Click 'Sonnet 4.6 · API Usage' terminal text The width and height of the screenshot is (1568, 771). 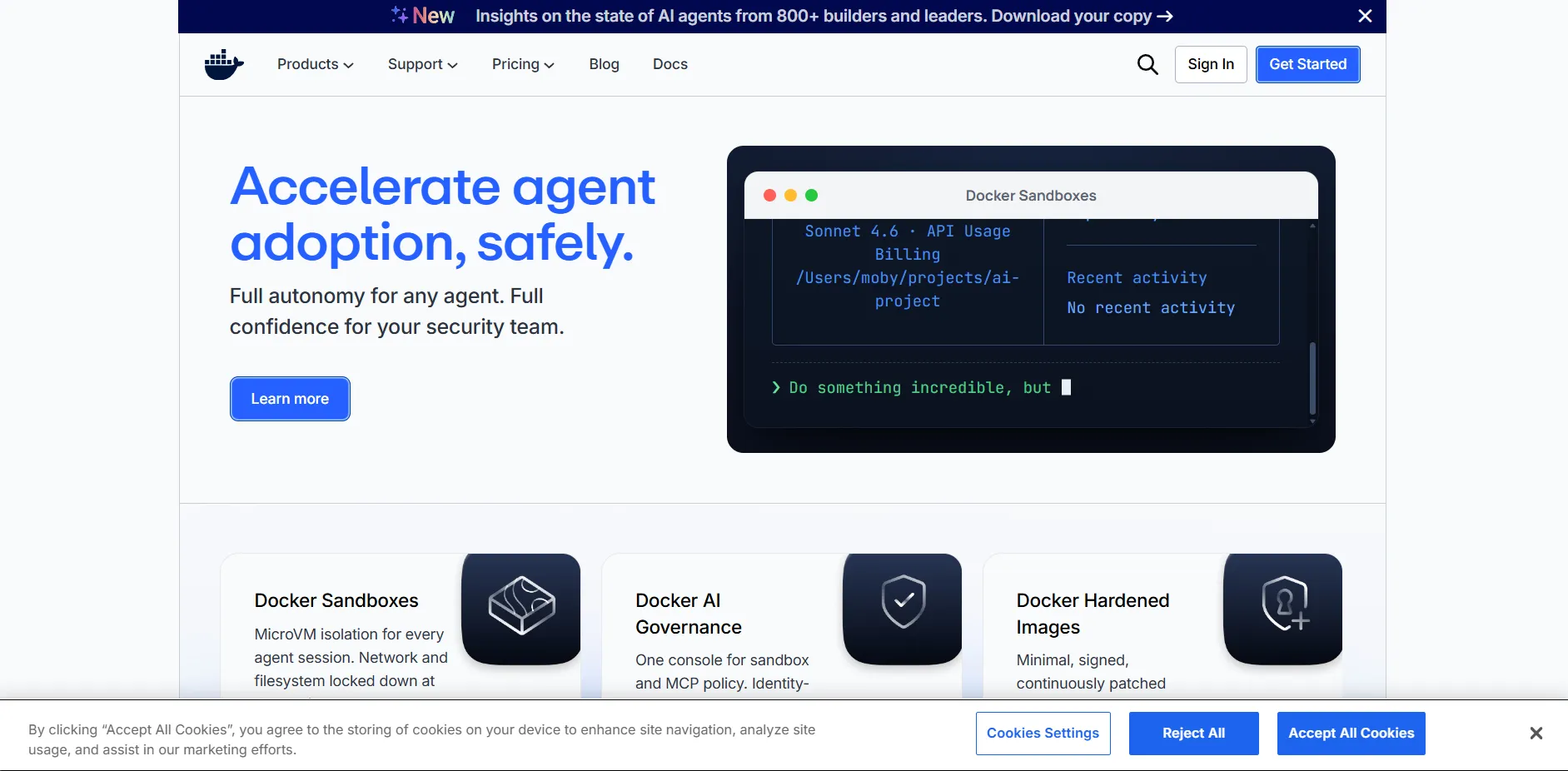(x=908, y=231)
